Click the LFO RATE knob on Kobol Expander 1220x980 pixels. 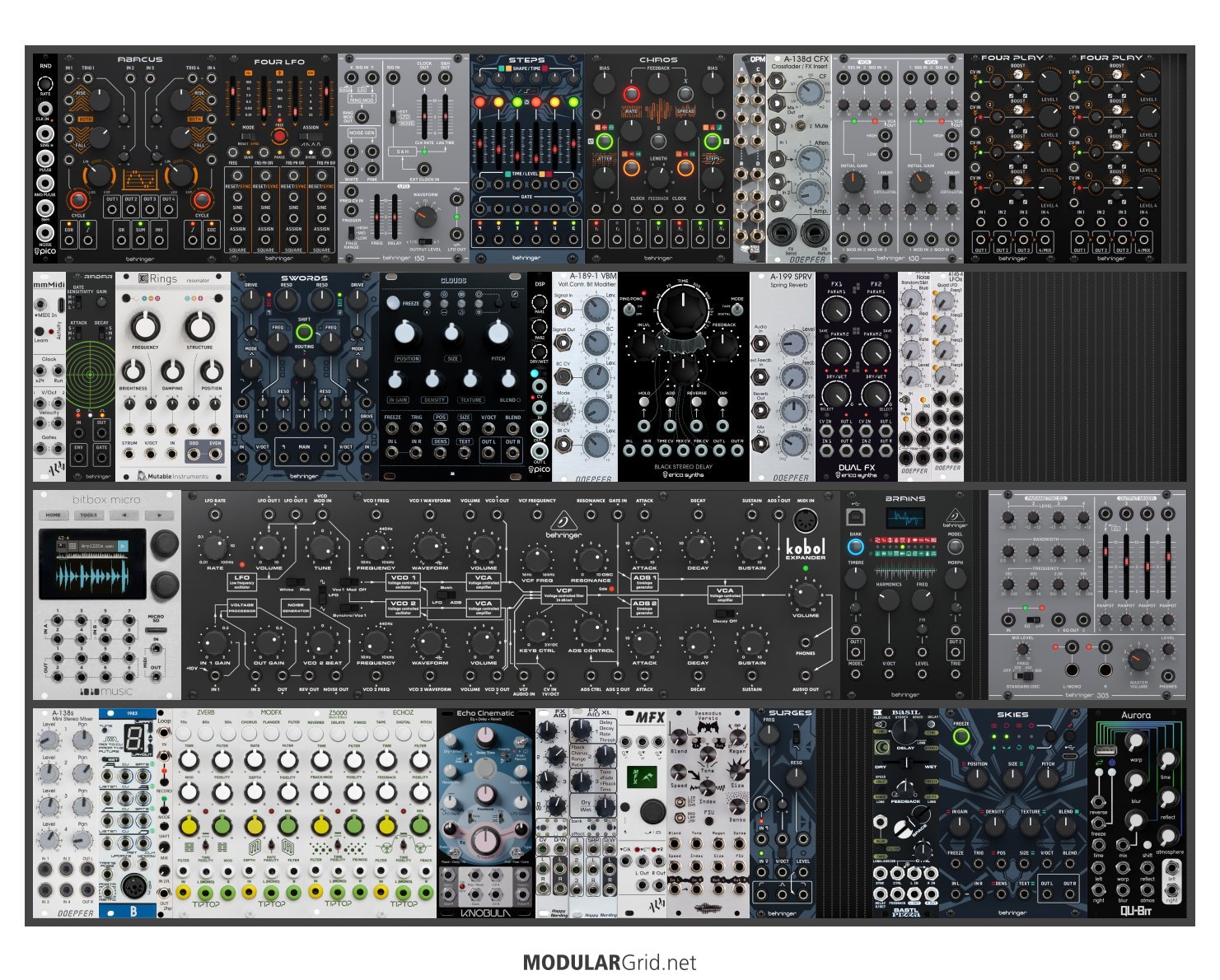pos(216,546)
